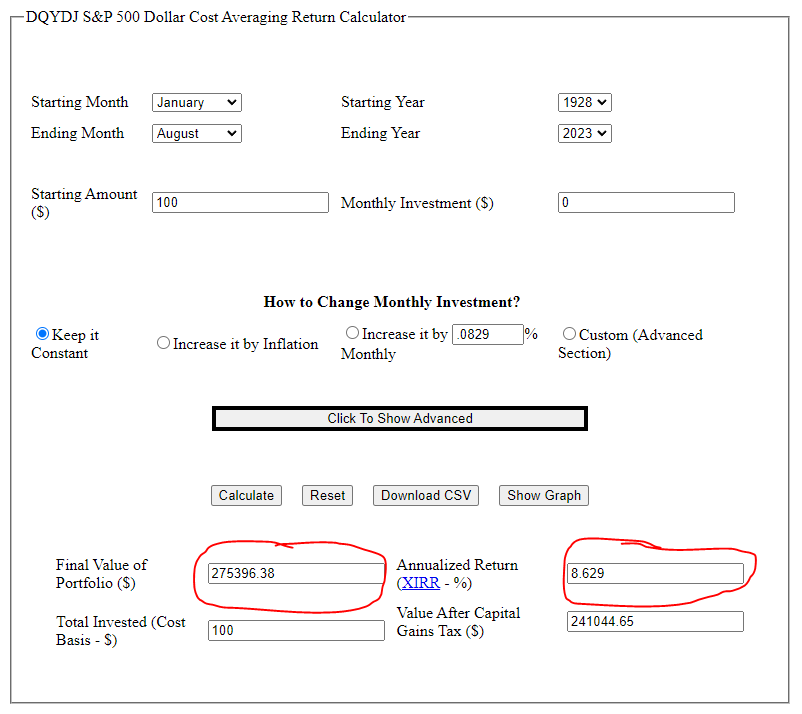This screenshot has width=802, height=714.
Task: Select the Keep it Constant radio option
Action: (42, 334)
